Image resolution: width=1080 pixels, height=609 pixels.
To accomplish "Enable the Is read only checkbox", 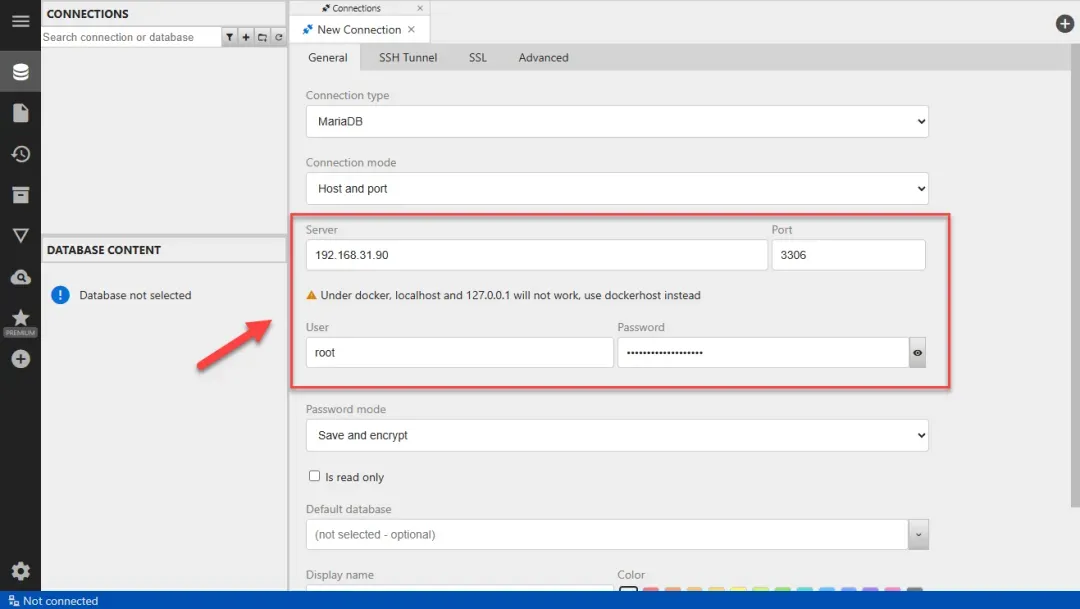I will click(315, 476).
